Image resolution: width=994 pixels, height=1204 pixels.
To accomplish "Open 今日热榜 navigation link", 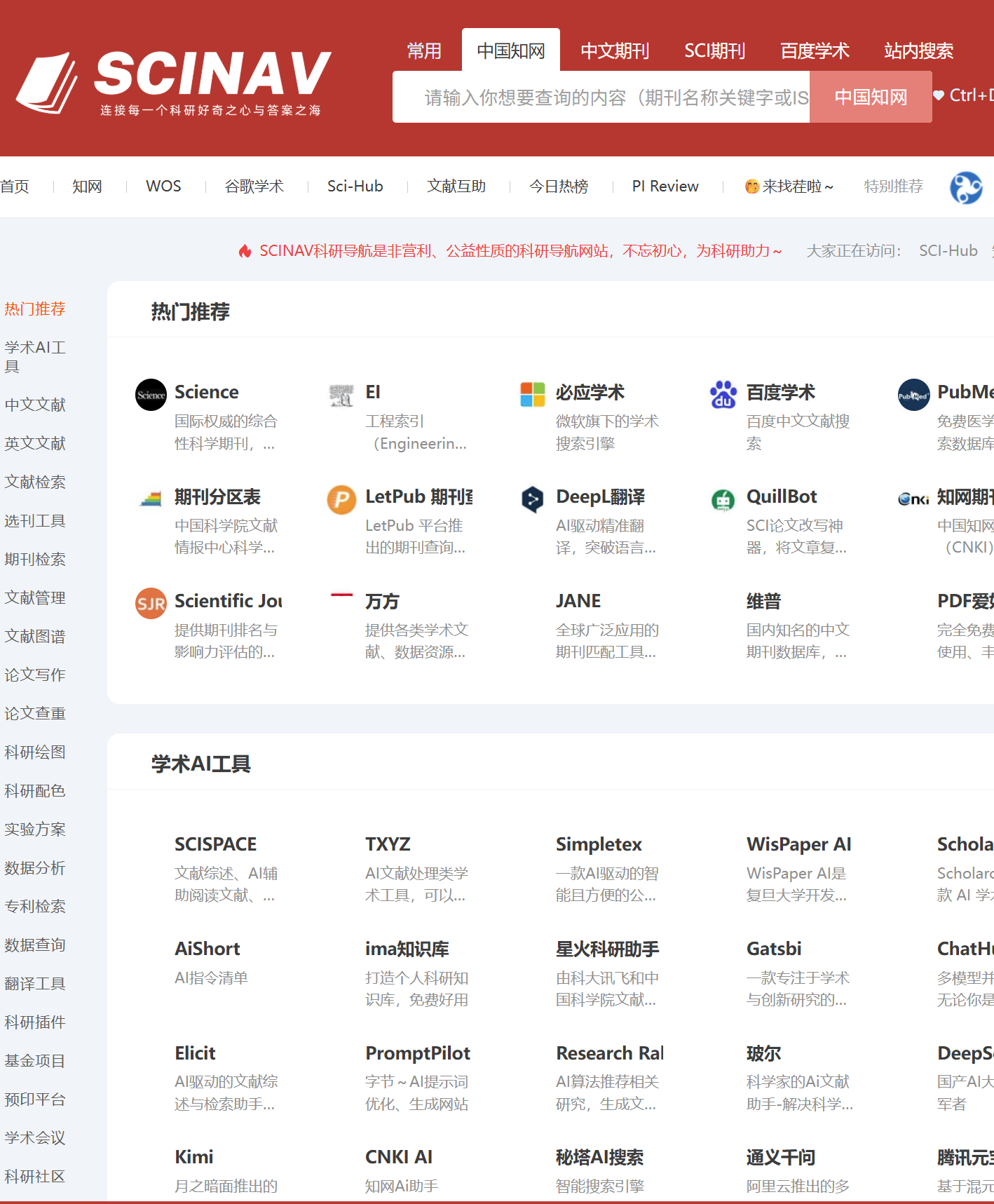I will [559, 187].
